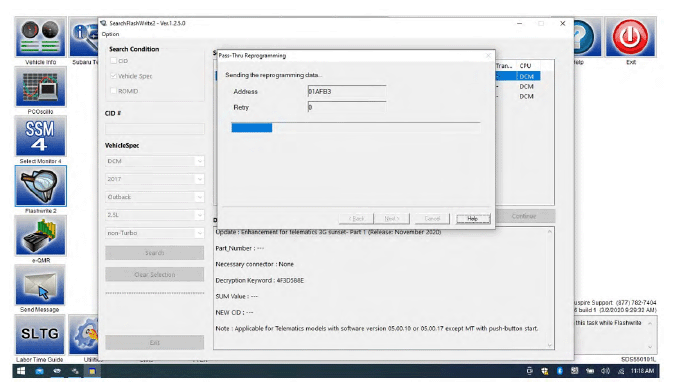Launch the SLTG Labor Time Guide icon
The image size is (673, 391).
coord(41,335)
